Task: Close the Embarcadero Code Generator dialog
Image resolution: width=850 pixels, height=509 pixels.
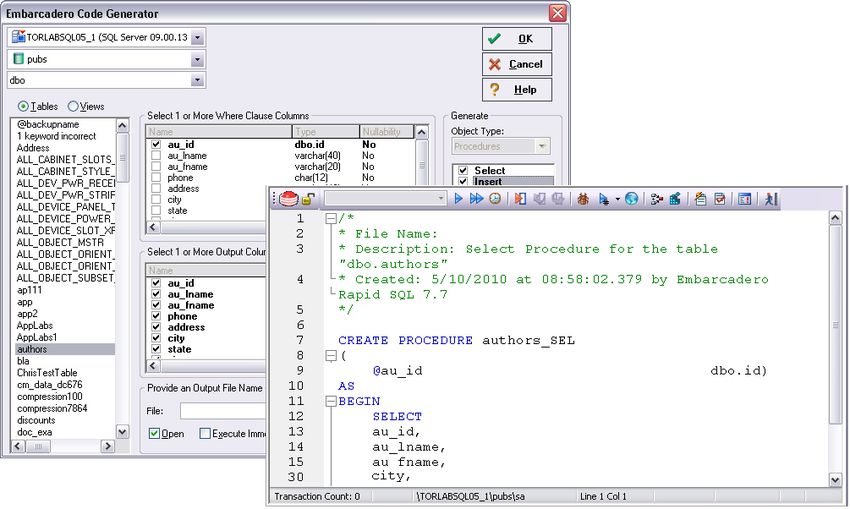Action: (x=558, y=13)
